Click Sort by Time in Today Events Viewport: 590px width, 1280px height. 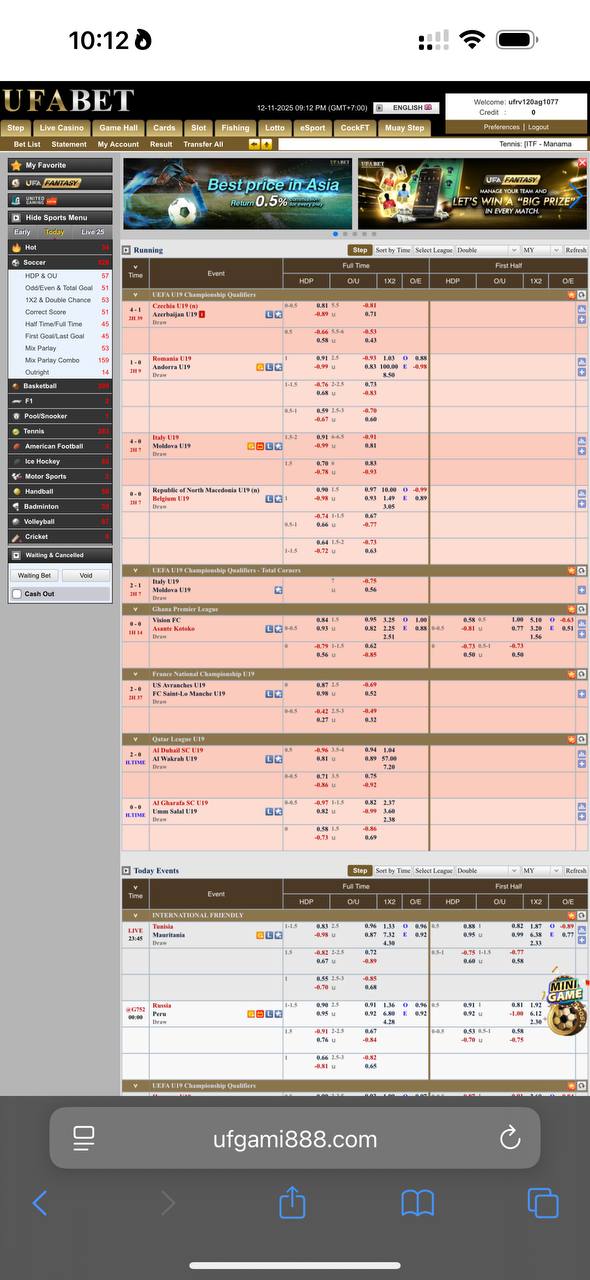click(x=393, y=870)
